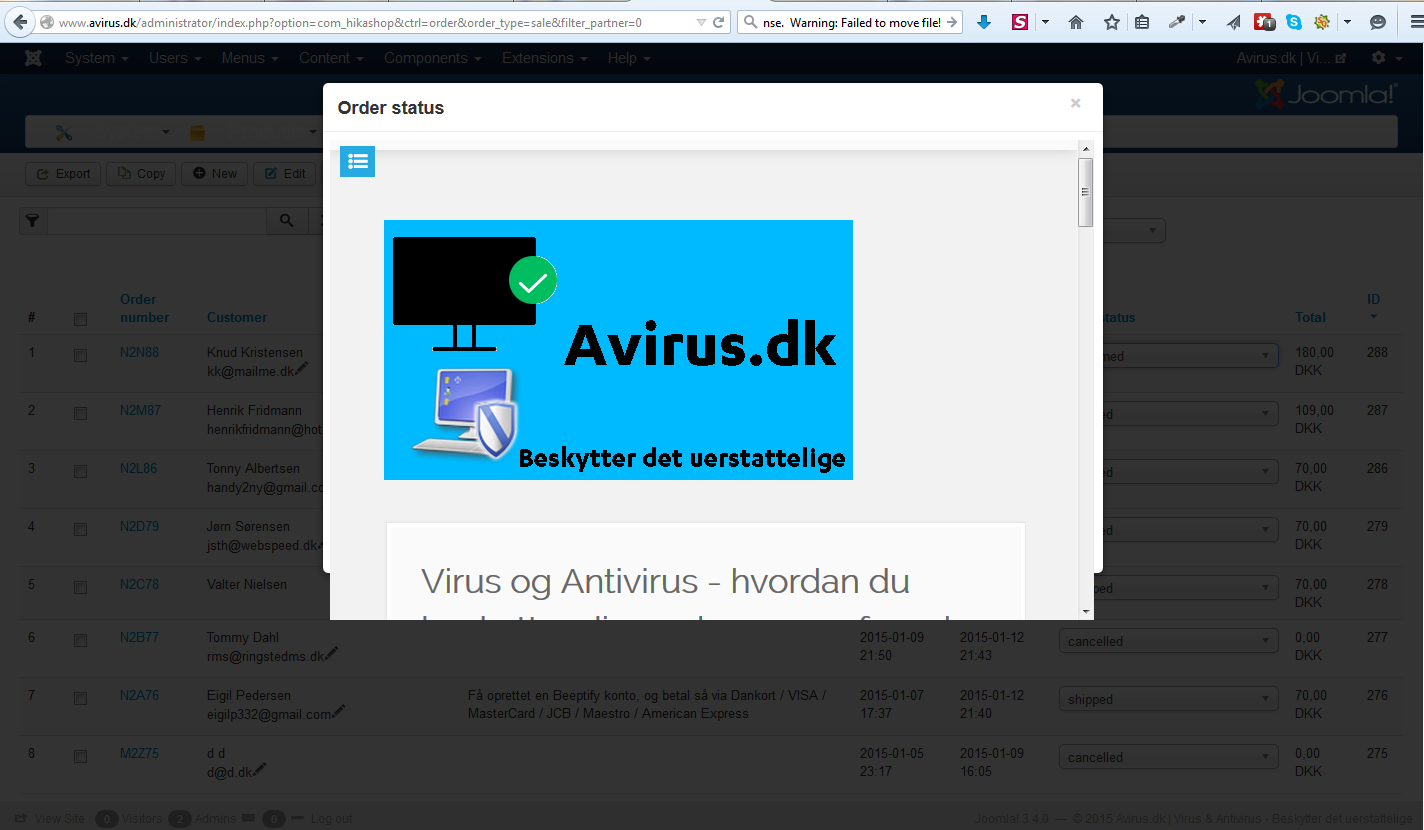Open the Content menu
Viewport: 1424px width, 830px height.
point(331,58)
